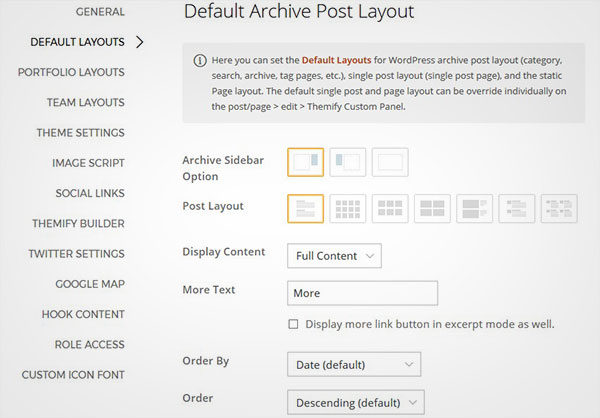Switch to Theme Settings tab
Image resolution: width=600 pixels, height=418 pixels.
80,132
